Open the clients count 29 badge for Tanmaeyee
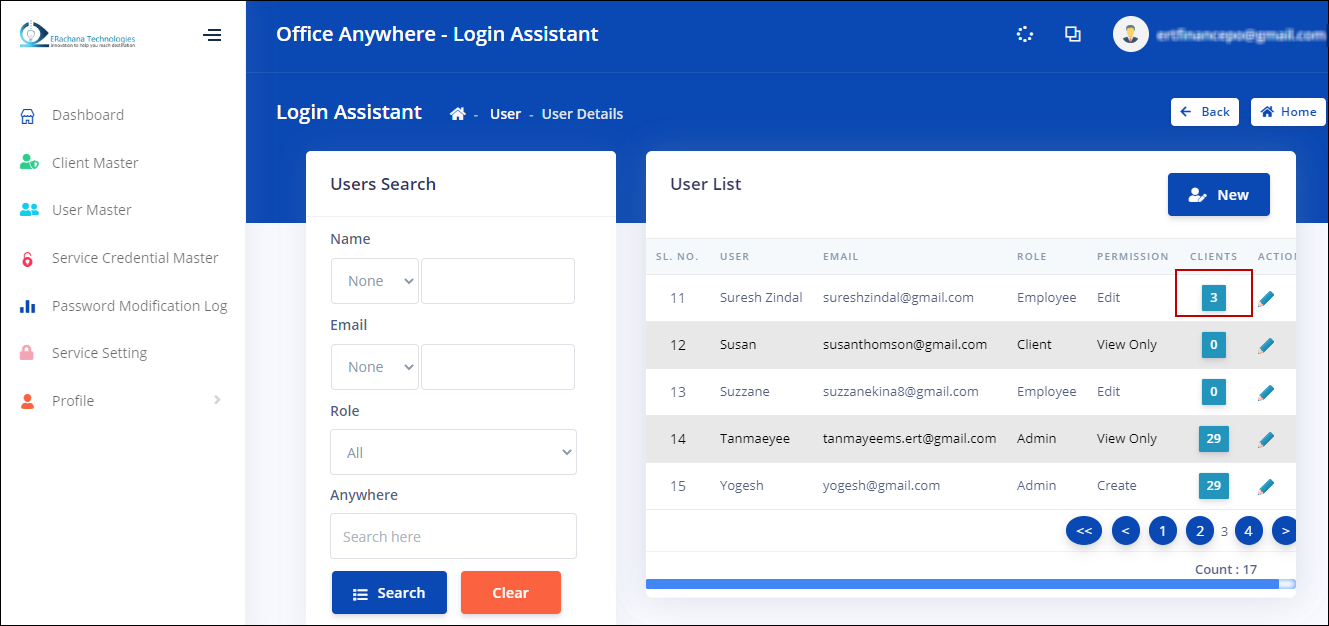The height and width of the screenshot is (626, 1329). [x=1214, y=439]
